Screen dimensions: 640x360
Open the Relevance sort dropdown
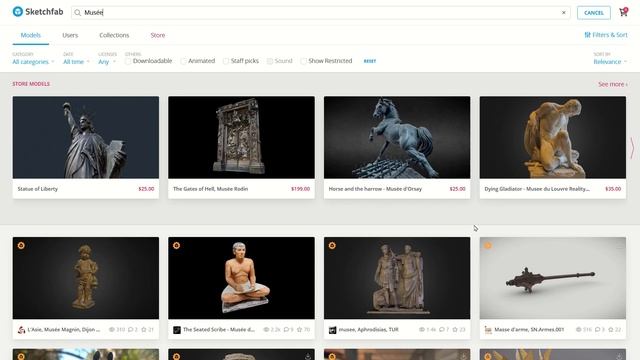click(x=610, y=62)
